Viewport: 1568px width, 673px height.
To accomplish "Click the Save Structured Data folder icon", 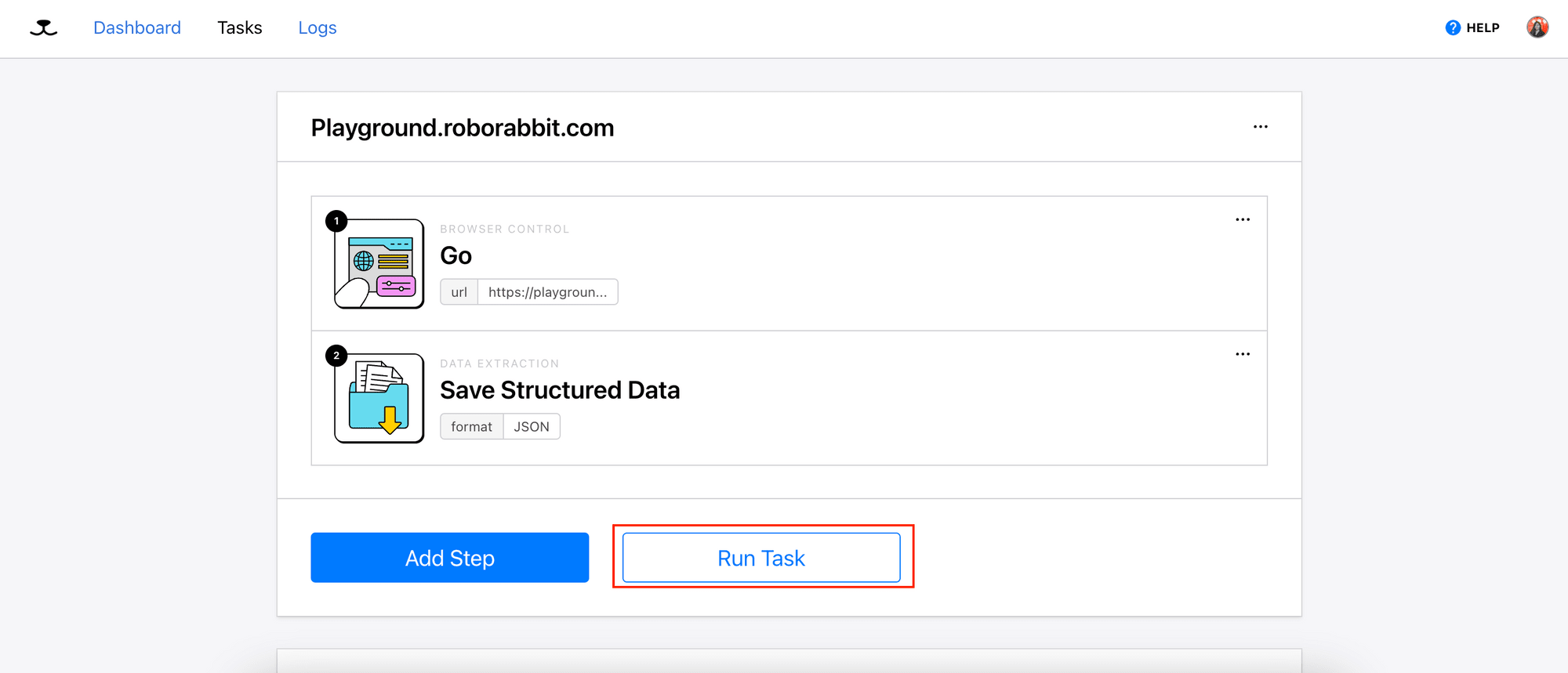I will (x=379, y=397).
